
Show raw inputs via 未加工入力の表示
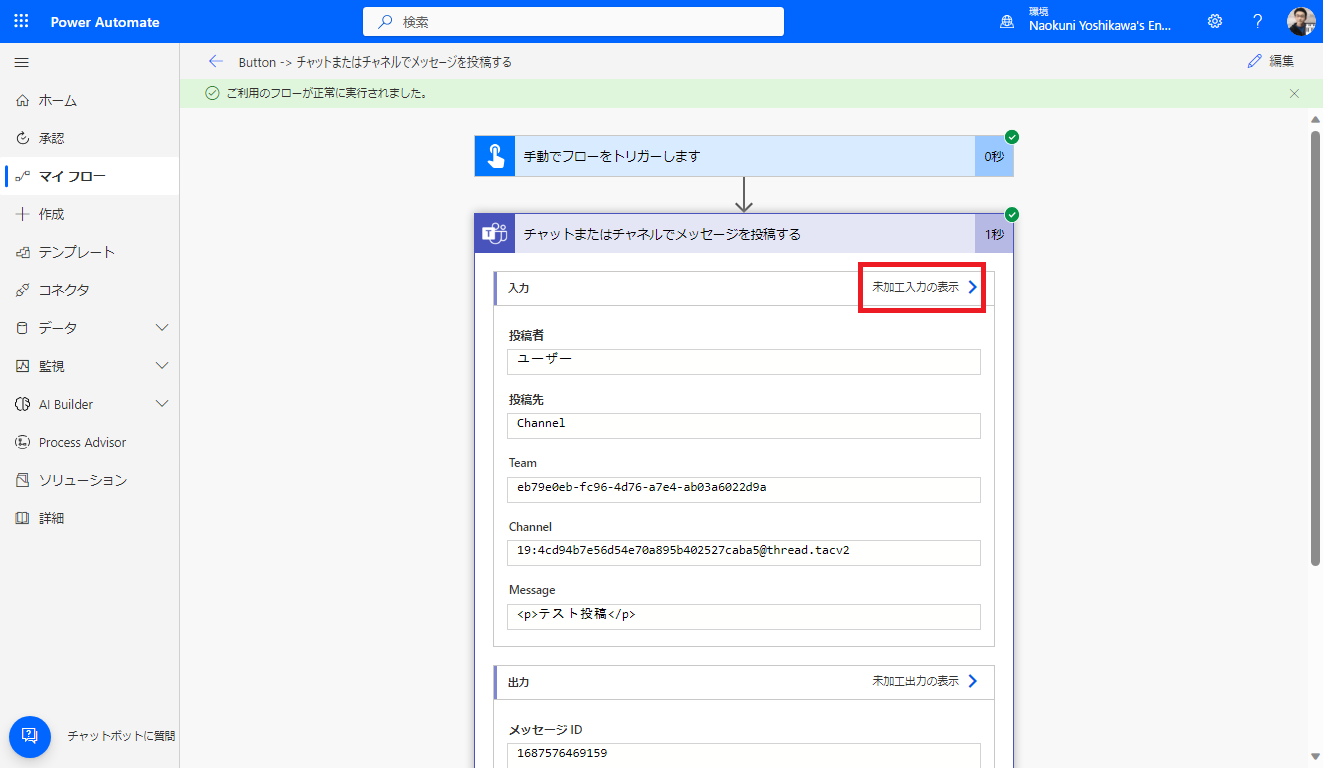[x=920, y=286]
